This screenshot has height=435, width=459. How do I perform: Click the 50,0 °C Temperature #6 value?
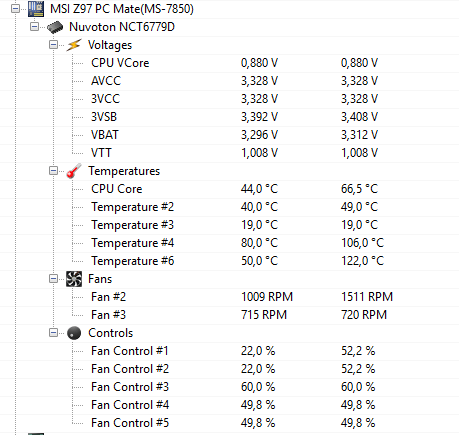pyautogui.click(x=259, y=261)
